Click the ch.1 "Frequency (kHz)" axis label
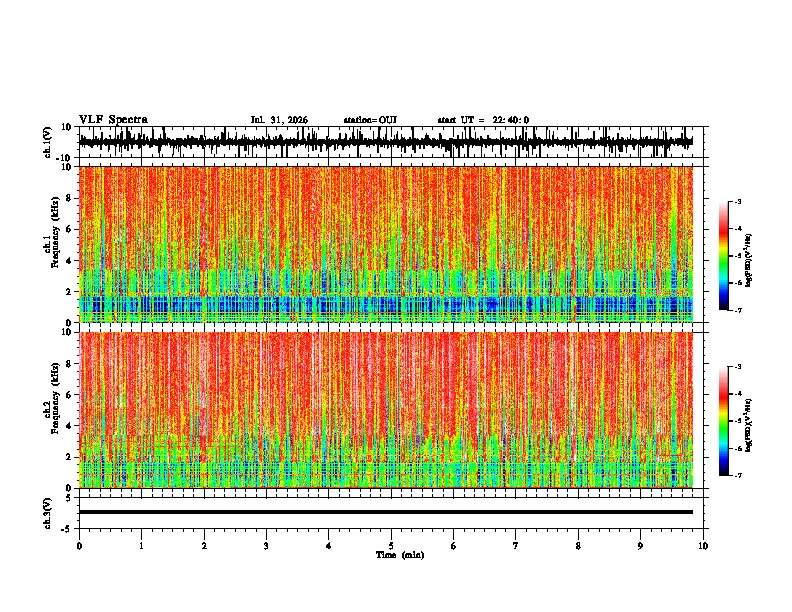Image resolution: width=792 pixels, height=612 pixels. pyautogui.click(x=55, y=233)
